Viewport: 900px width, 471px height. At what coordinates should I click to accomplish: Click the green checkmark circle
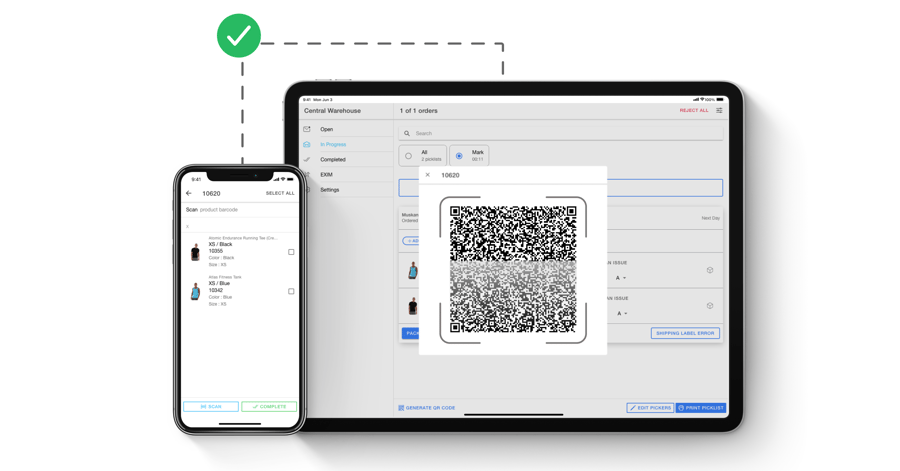(239, 36)
